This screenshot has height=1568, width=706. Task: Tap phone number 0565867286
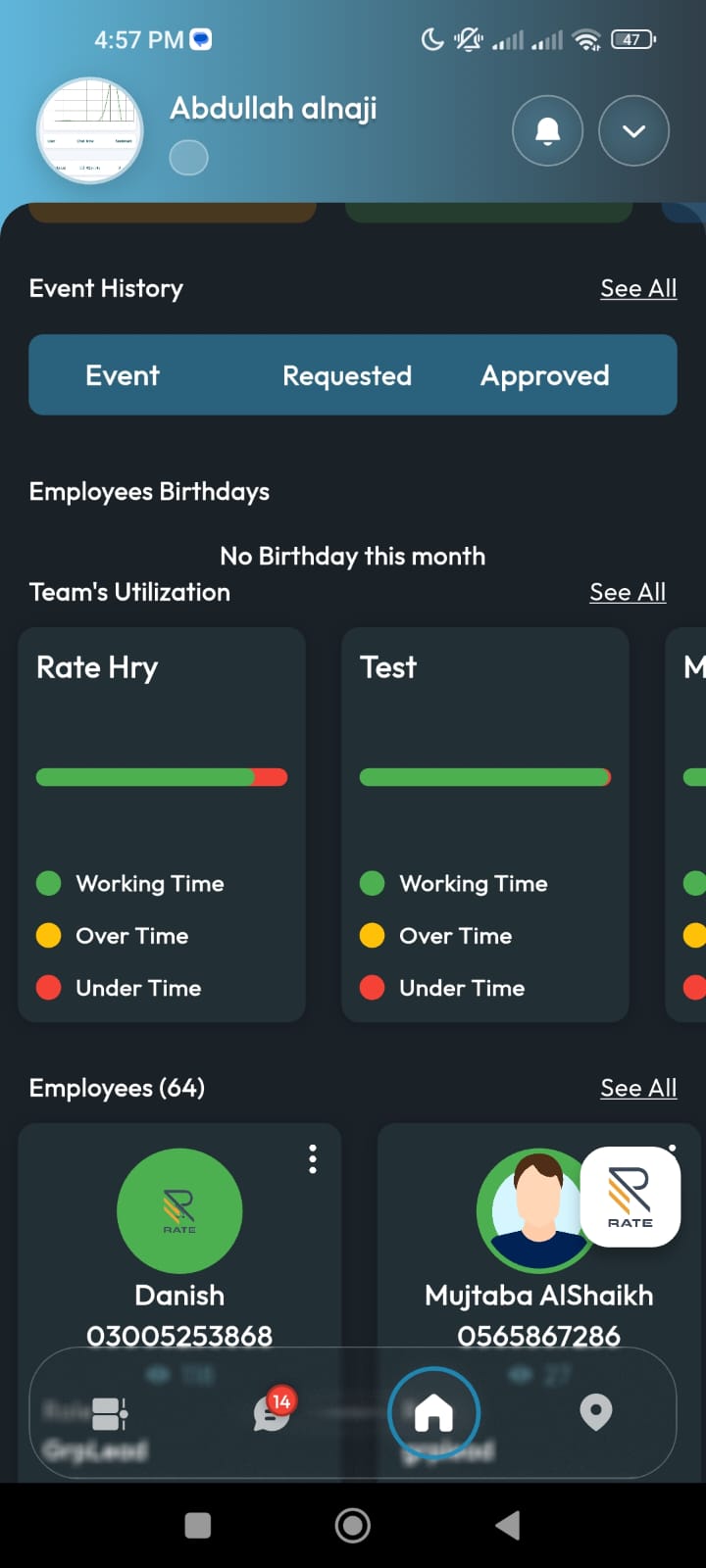539,1336
